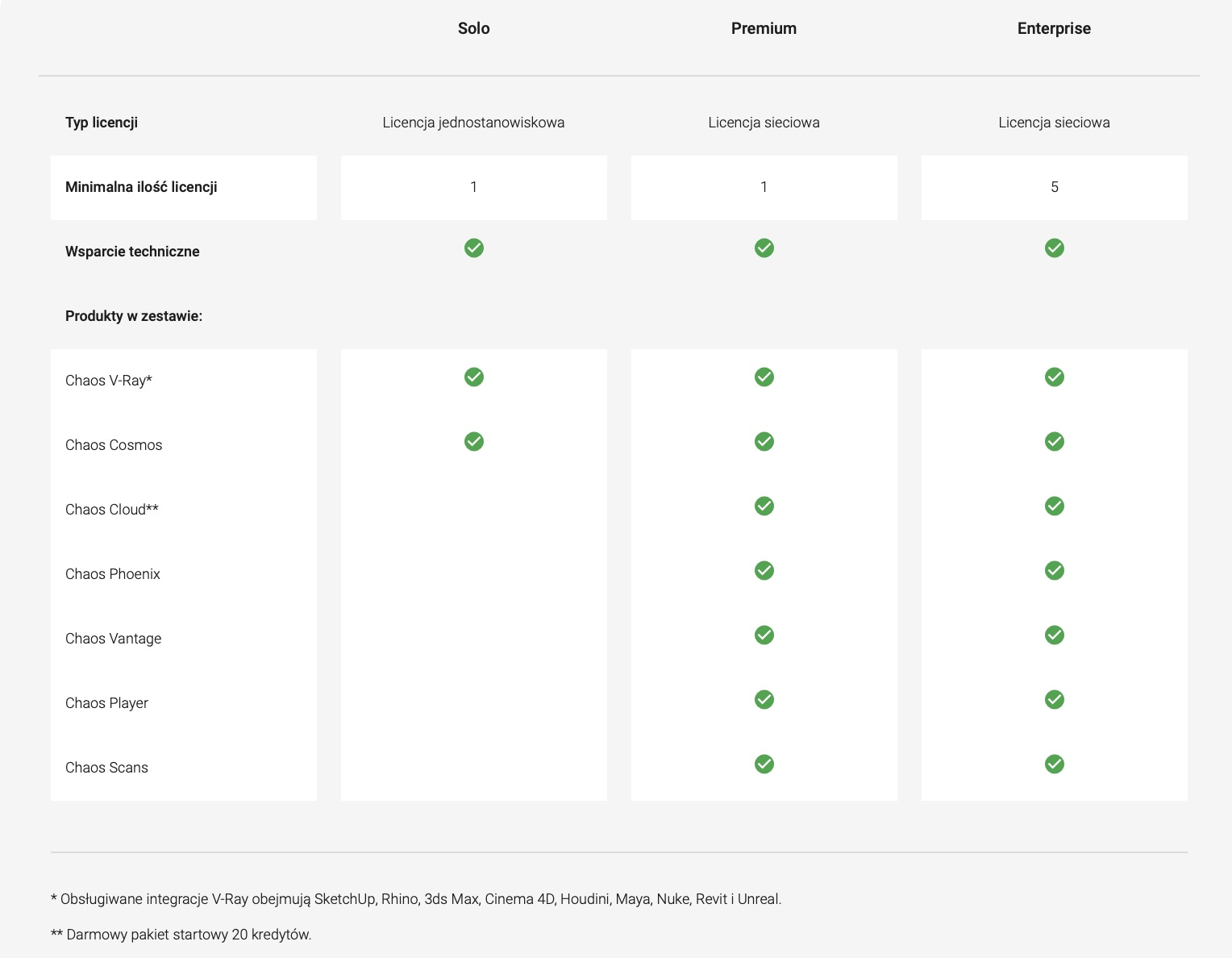This screenshot has width=1232, height=958.
Task: Click Solo checkmark for Chaos V-Ray
Action: pos(474,377)
